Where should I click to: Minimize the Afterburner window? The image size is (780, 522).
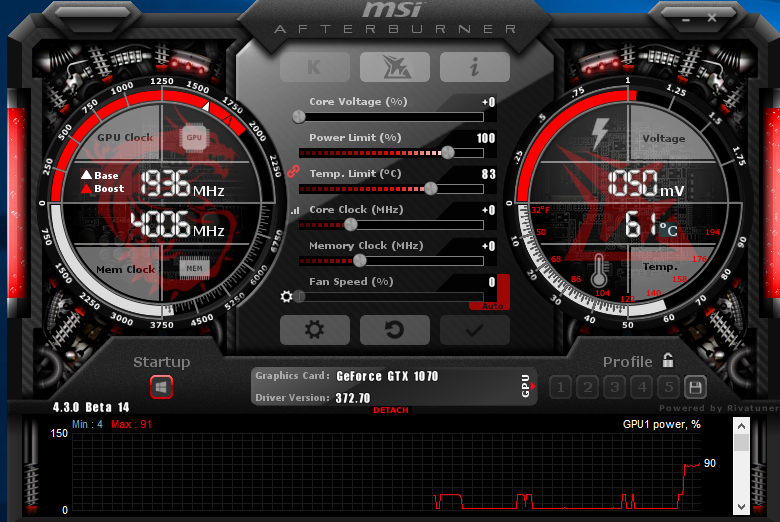pyautogui.click(x=686, y=20)
